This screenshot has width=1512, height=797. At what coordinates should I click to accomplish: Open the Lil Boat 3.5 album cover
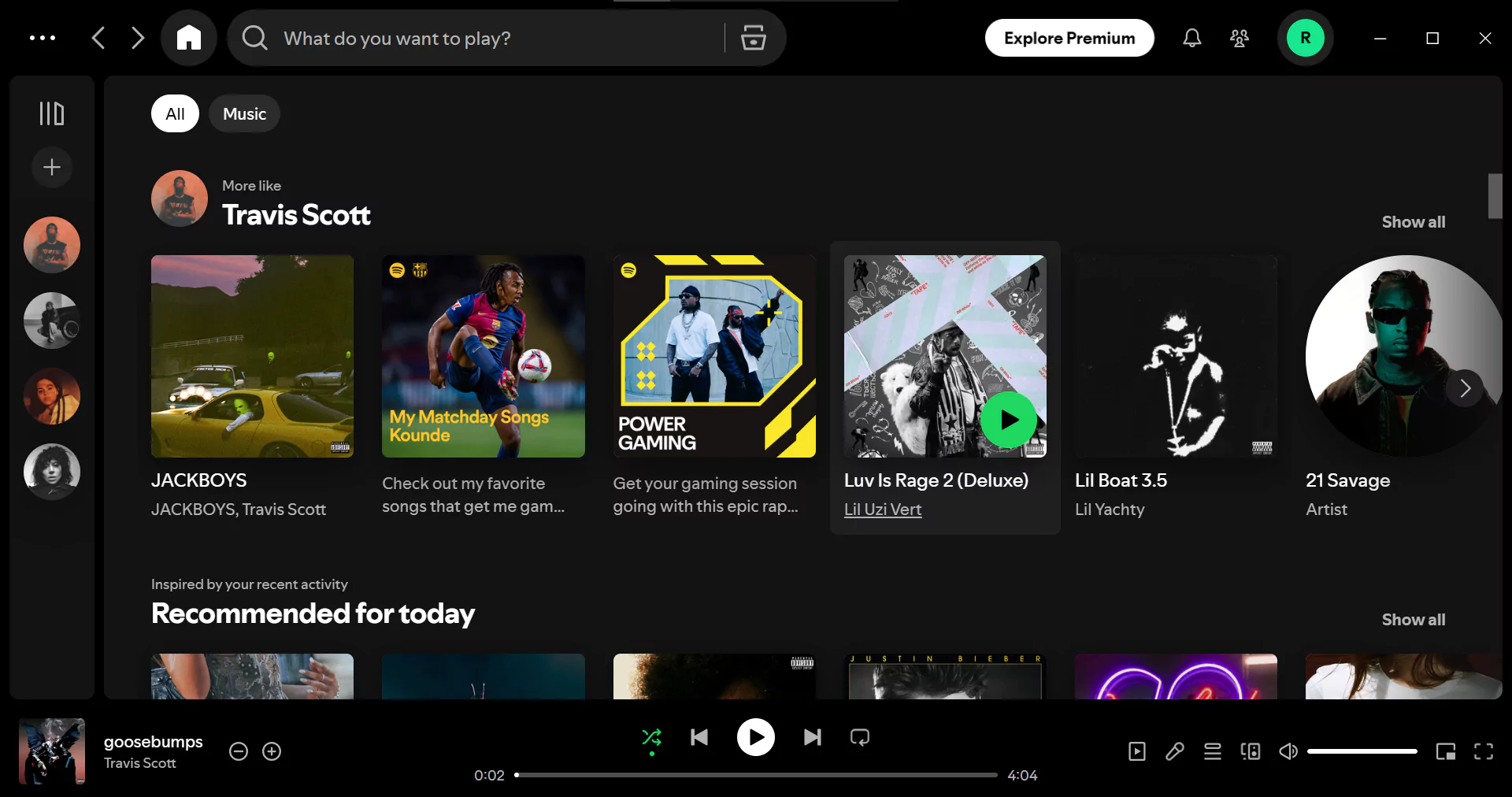(x=1177, y=356)
